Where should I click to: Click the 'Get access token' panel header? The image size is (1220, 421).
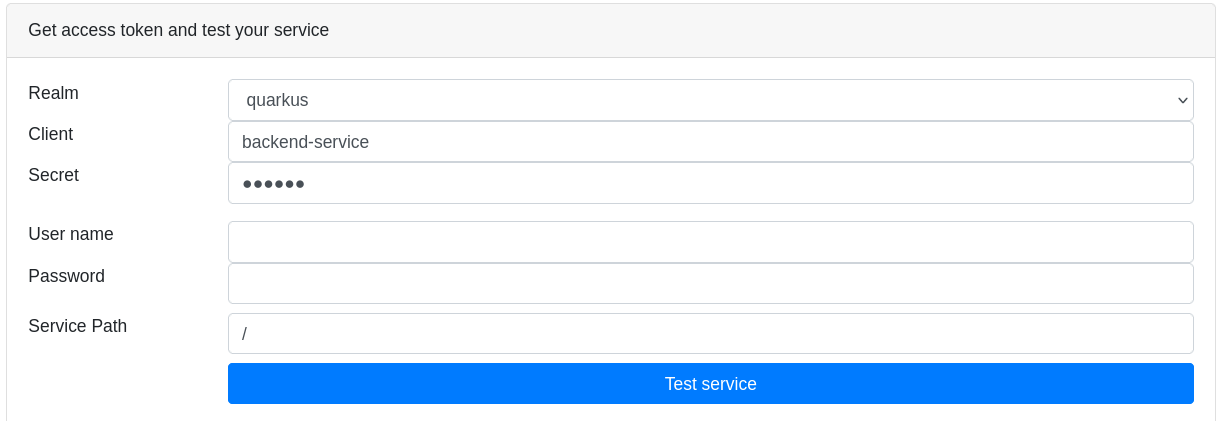coord(178,30)
